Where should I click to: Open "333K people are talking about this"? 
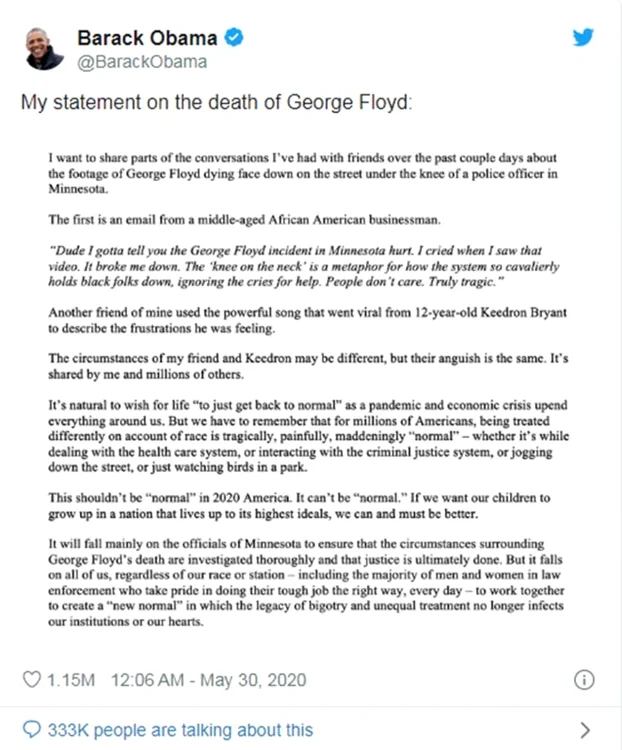pyautogui.click(x=180, y=730)
